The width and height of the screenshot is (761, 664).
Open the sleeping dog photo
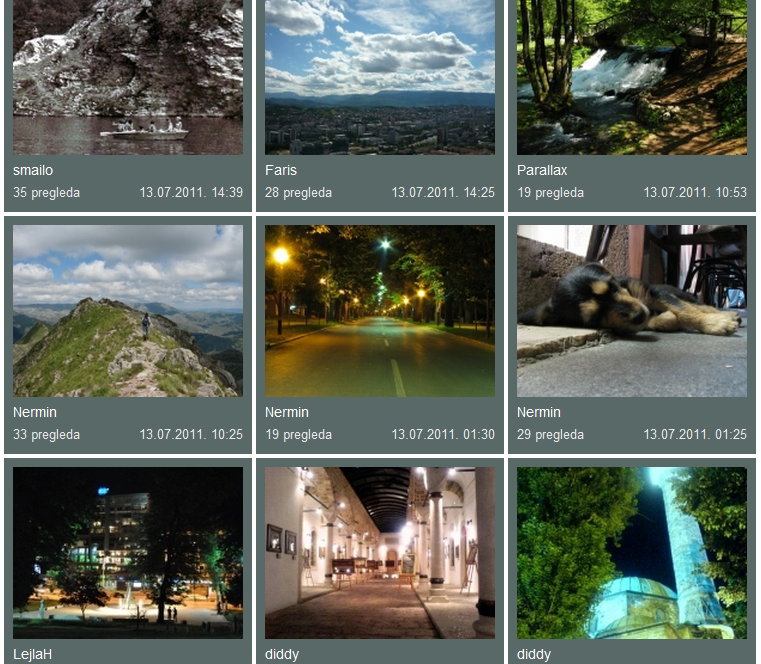click(631, 311)
